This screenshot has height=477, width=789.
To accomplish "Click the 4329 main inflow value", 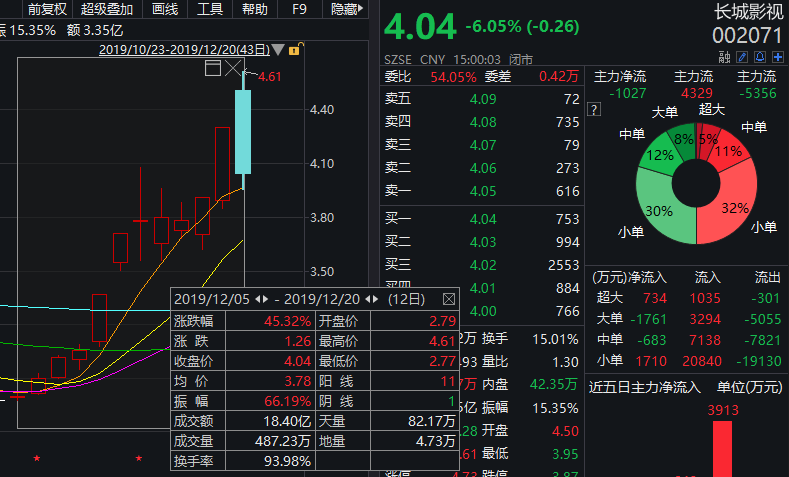I will coord(697,94).
